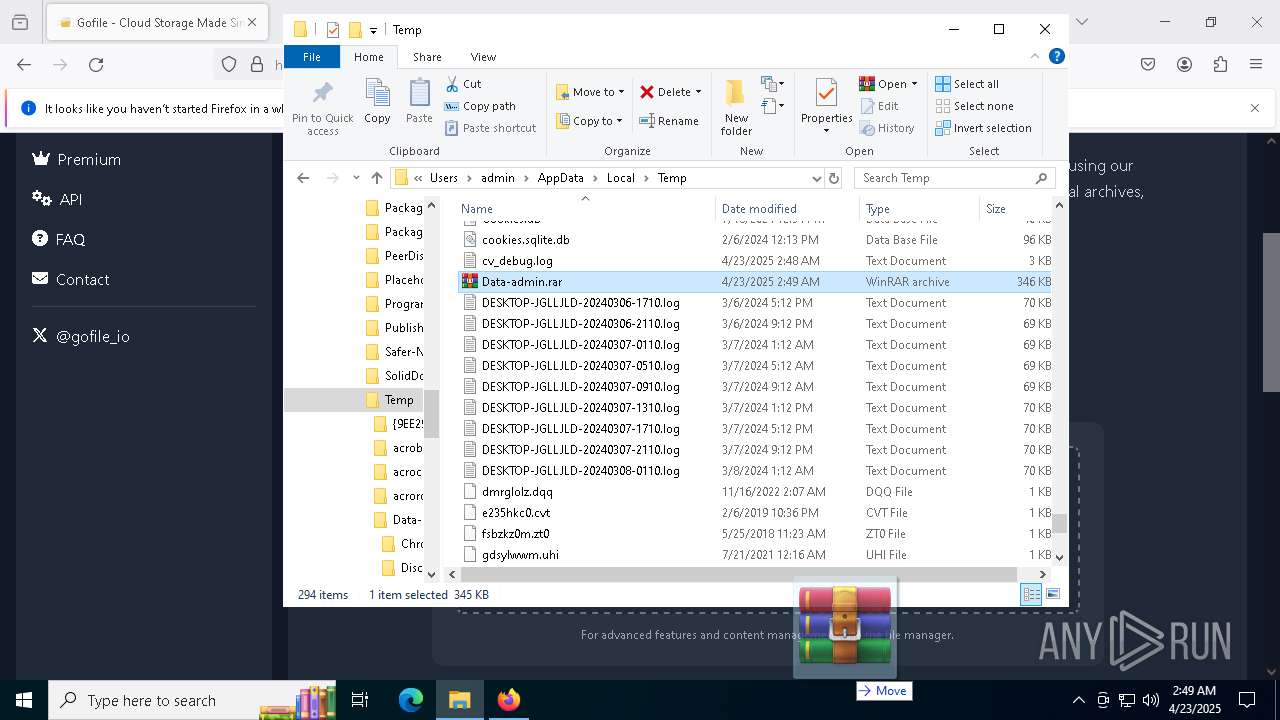Screen dimensions: 1280x720
Task: Sort by Date modified column
Action: (x=787, y=208)
